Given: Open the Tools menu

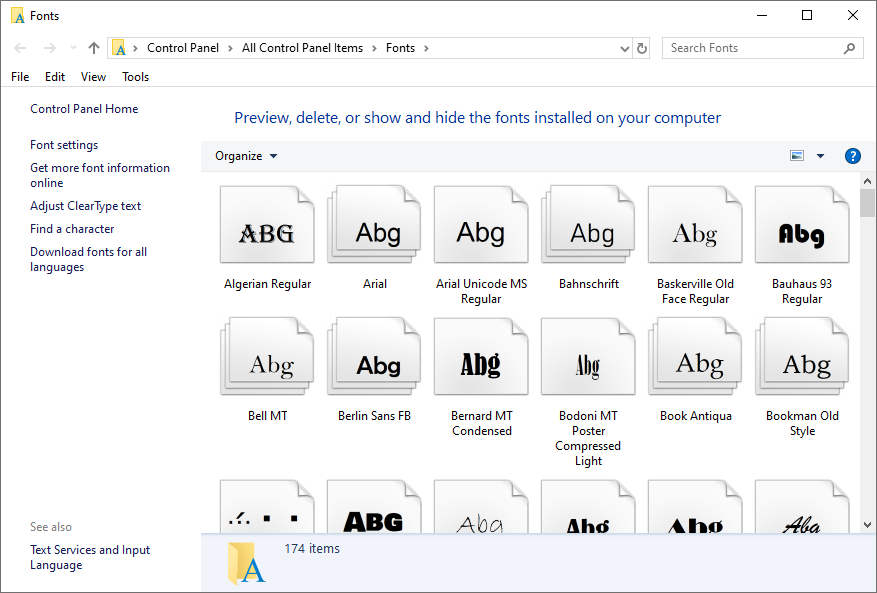Looking at the screenshot, I should point(135,76).
